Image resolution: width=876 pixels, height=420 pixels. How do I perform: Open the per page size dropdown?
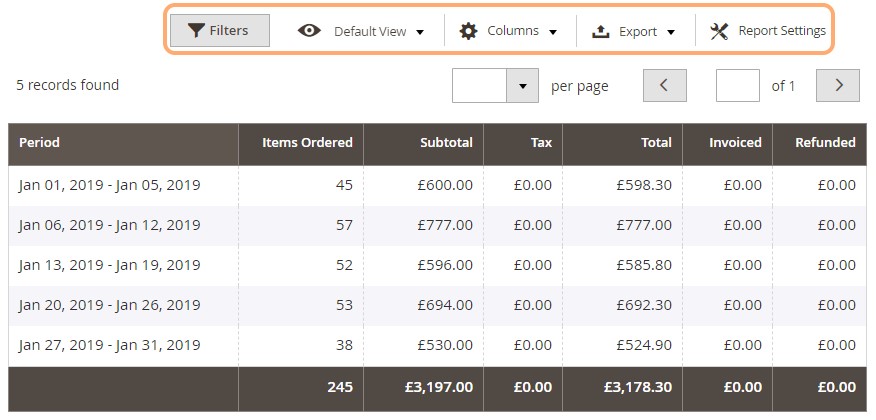point(522,85)
